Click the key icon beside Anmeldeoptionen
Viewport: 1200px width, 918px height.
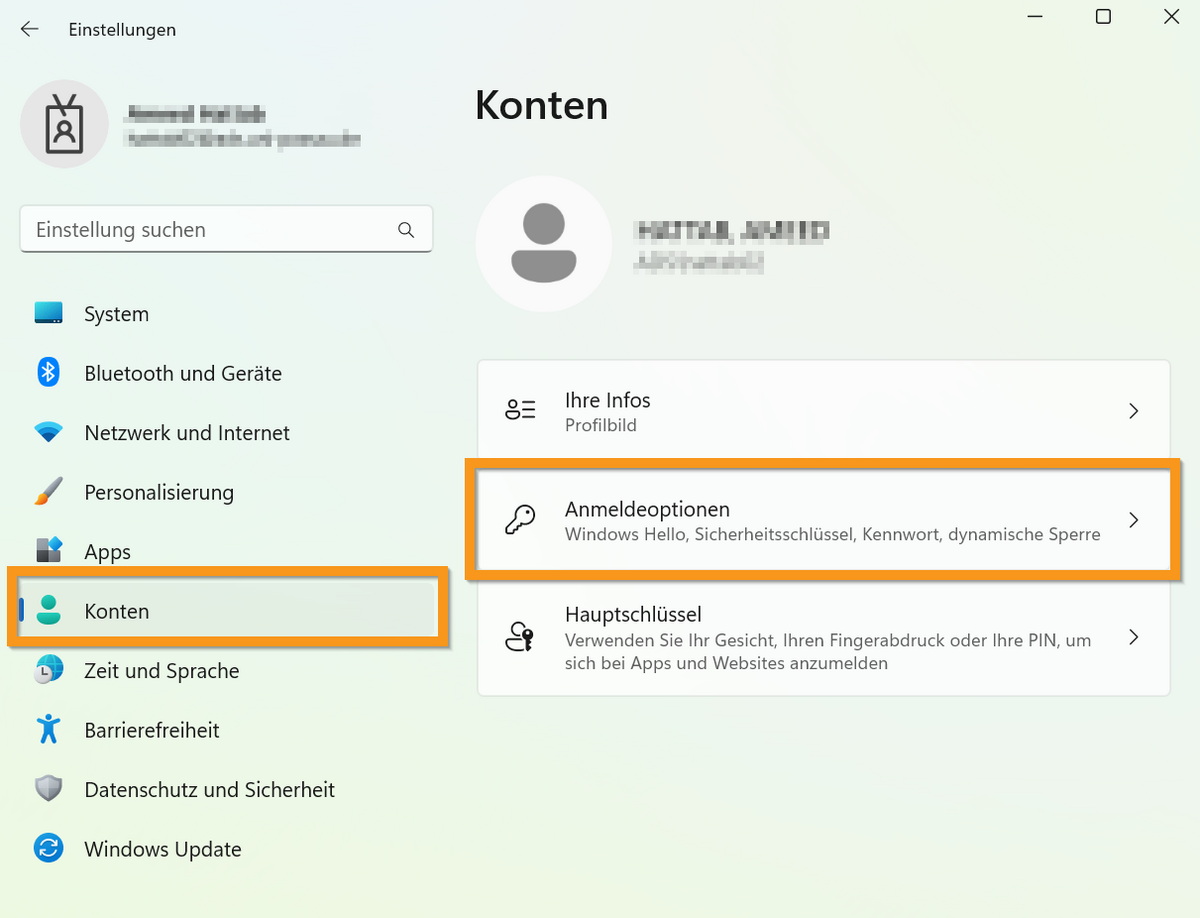point(520,520)
